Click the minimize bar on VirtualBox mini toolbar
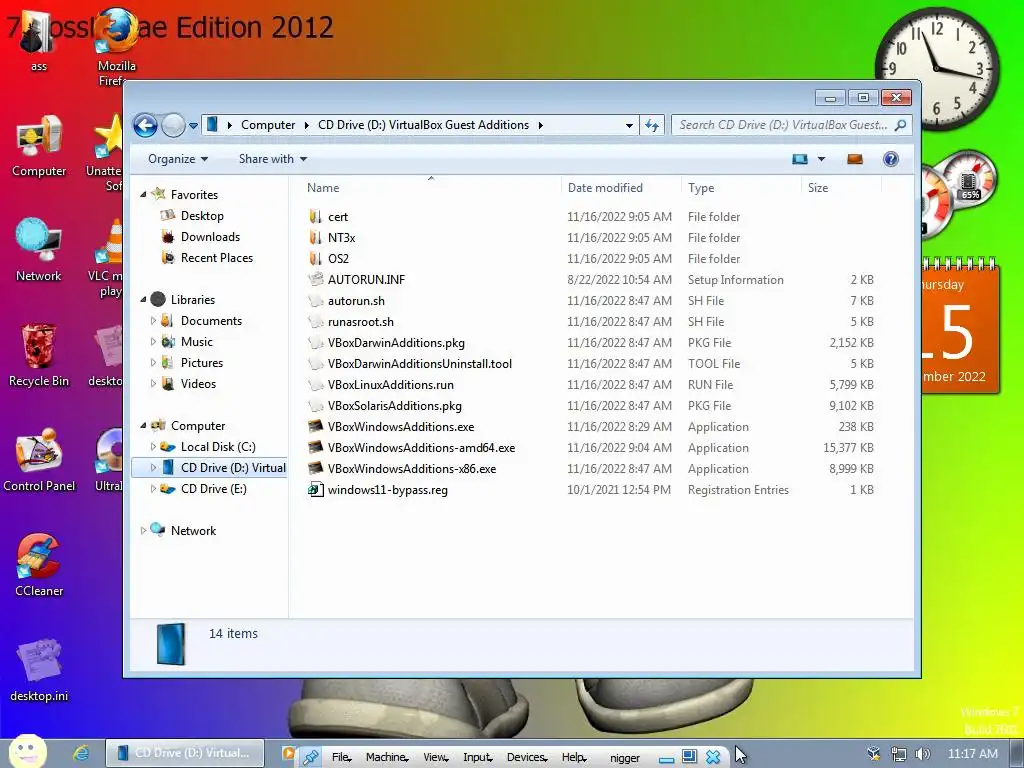Screen dimensions: 1024x768 tap(666, 760)
